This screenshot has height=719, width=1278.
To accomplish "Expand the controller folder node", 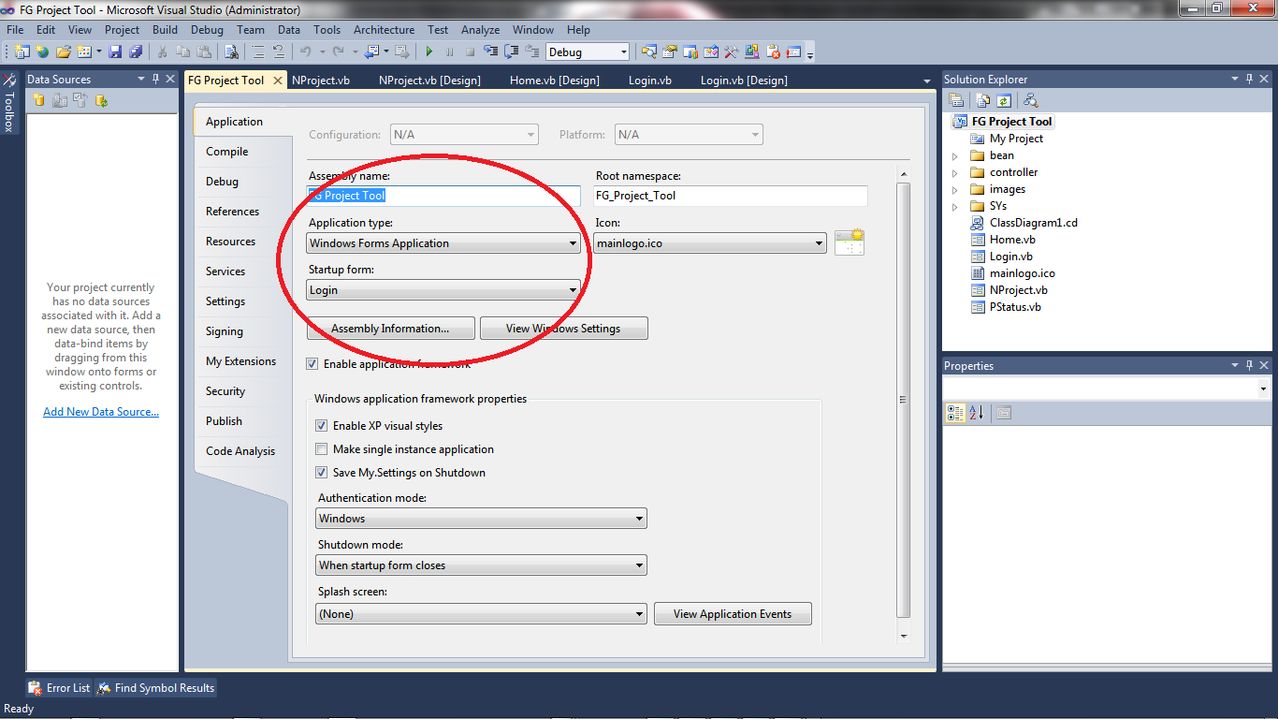I will (955, 173).
